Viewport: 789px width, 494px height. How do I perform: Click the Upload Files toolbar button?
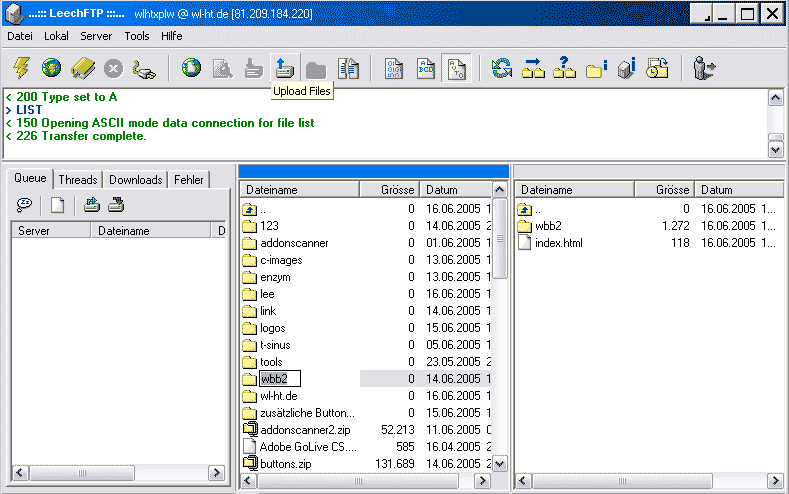click(285, 68)
